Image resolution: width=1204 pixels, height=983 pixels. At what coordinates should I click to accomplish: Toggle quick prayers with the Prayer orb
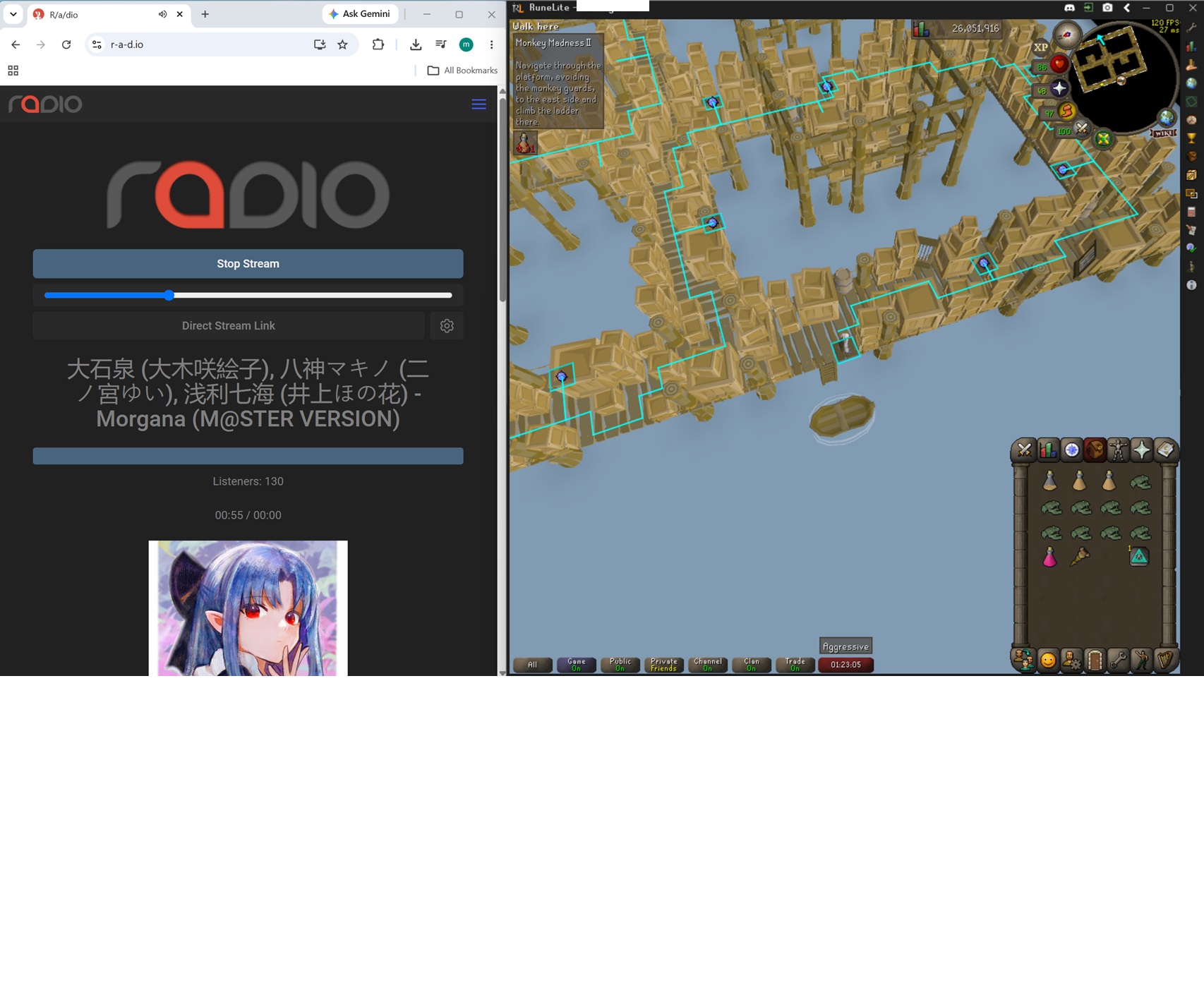coord(1059,89)
